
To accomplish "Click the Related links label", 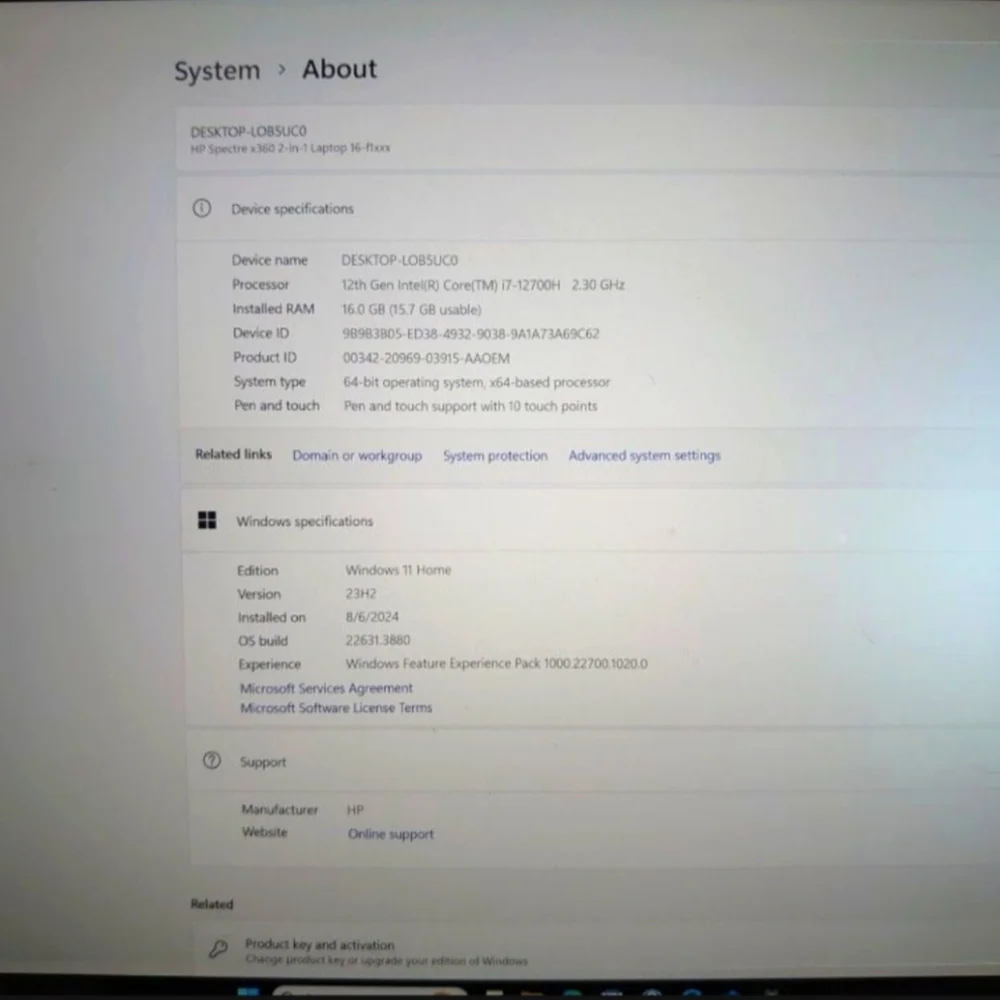I will click(233, 454).
